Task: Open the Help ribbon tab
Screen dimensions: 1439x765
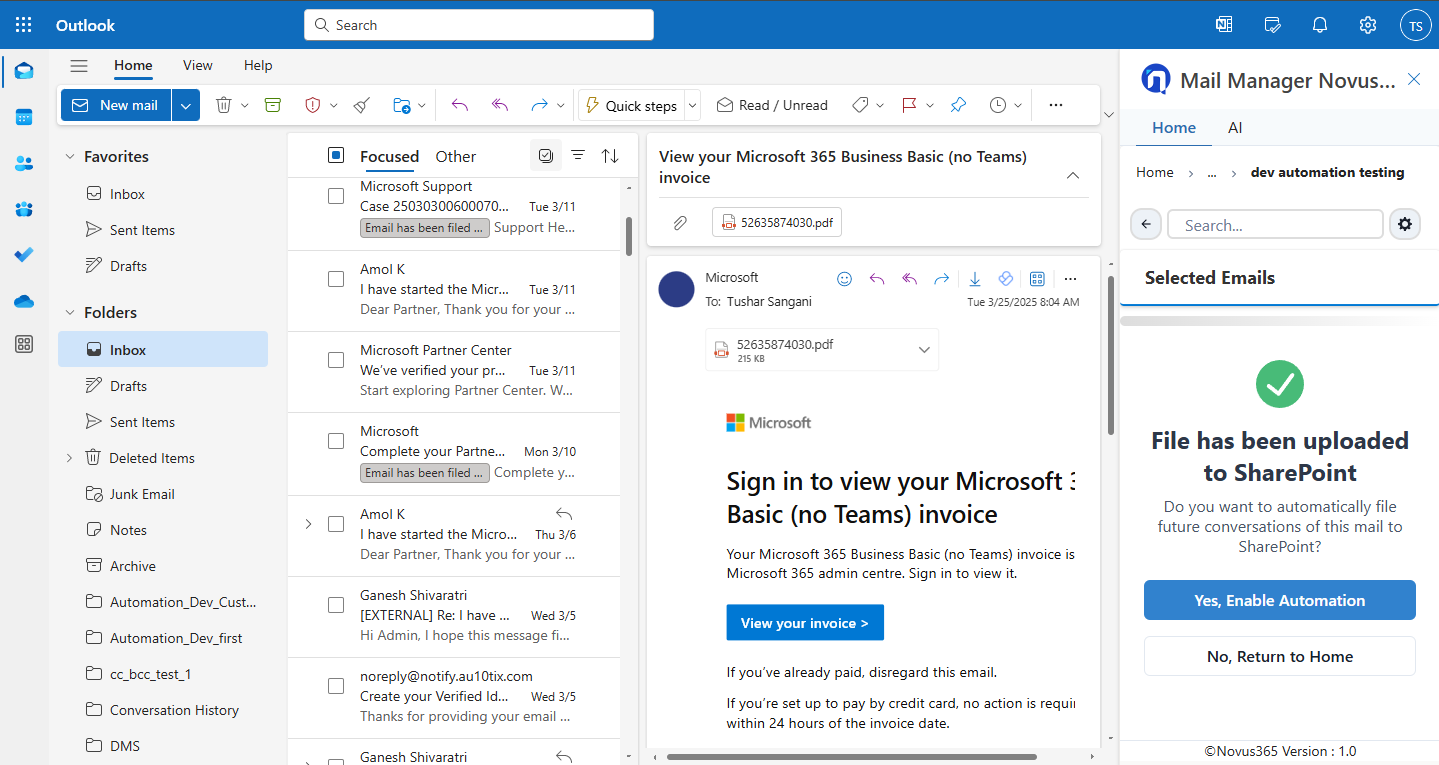Action: pos(258,65)
